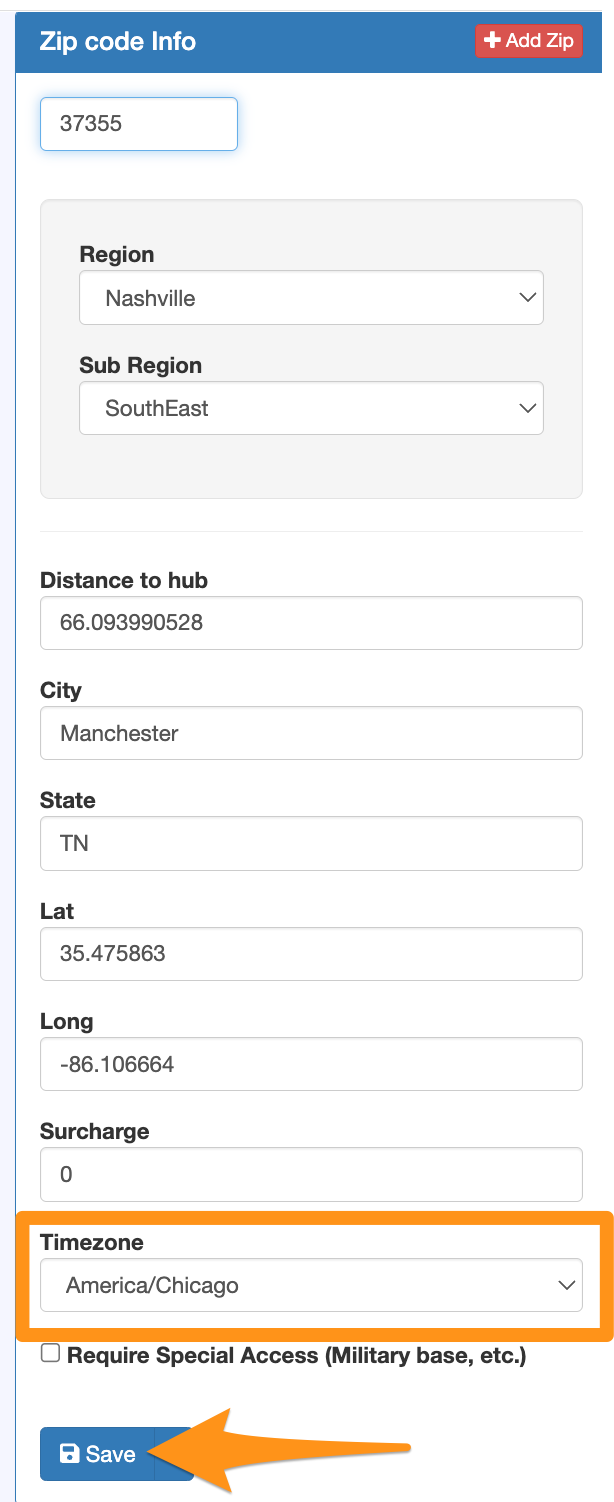
Task: Click the Sub Region label text
Action: point(141,365)
